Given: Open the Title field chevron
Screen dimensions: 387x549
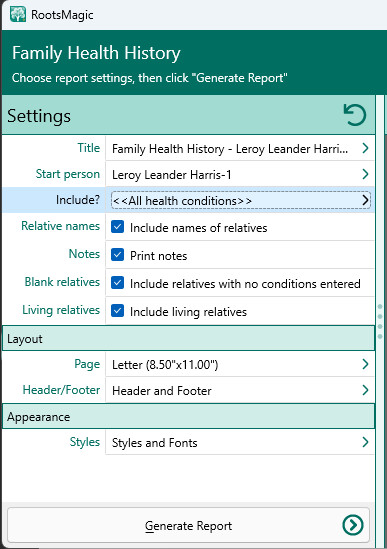Looking at the screenshot, I should click(365, 148).
